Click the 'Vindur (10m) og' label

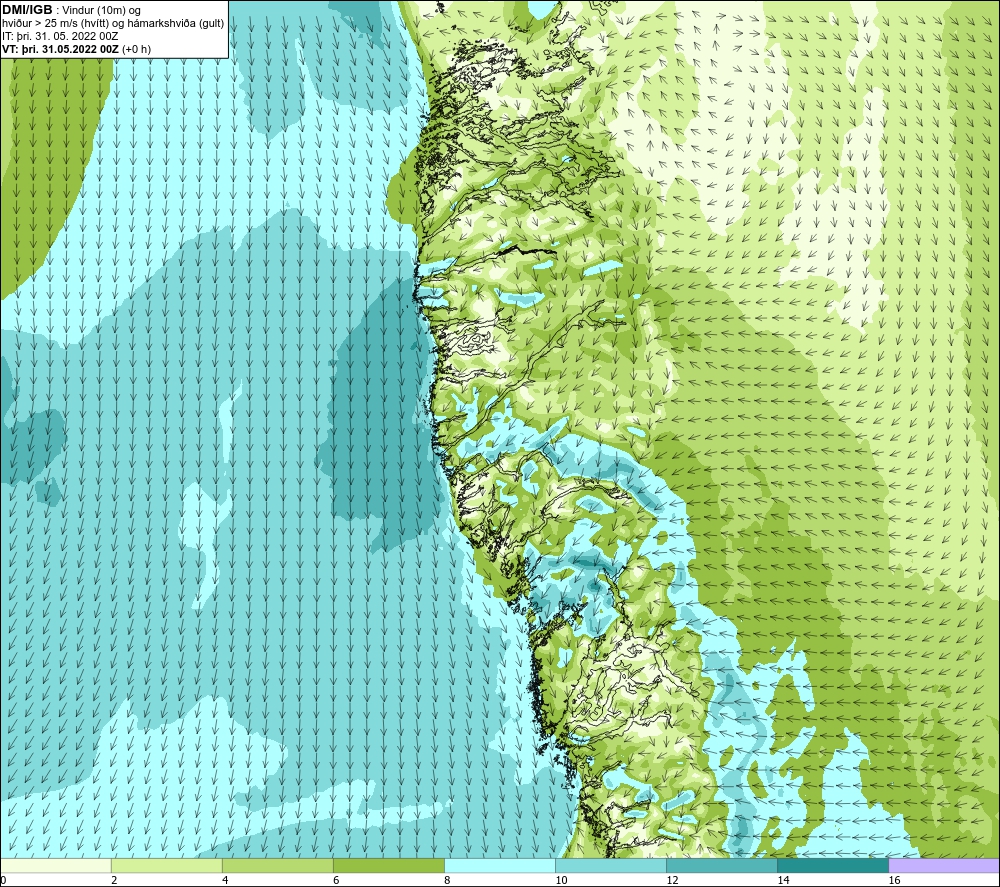102,11
